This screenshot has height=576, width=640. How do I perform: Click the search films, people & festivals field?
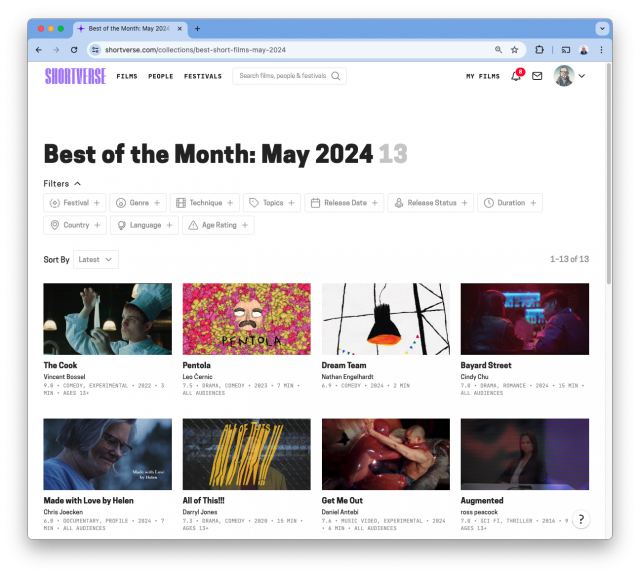click(283, 76)
